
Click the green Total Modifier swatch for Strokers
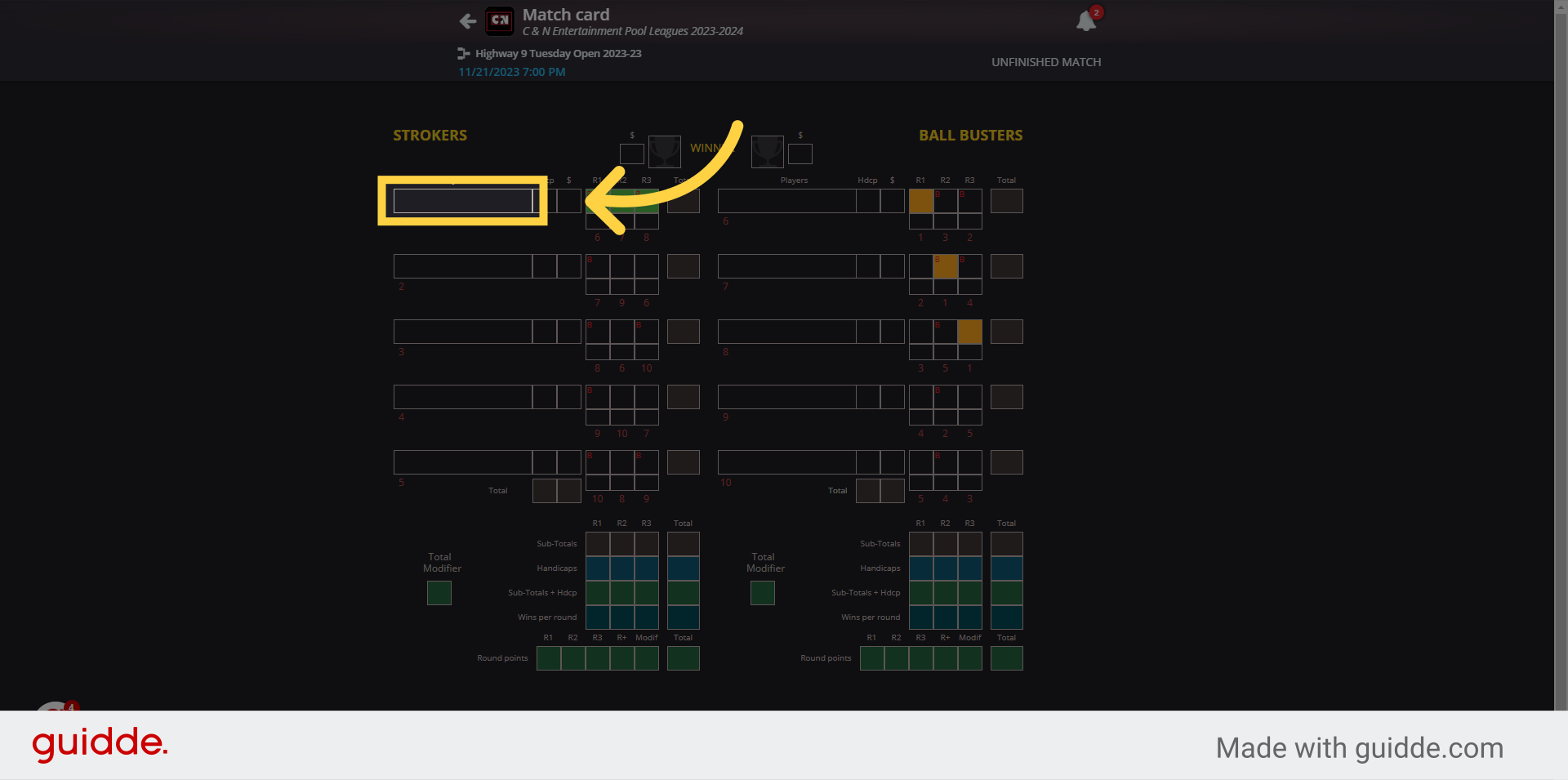tap(439, 593)
